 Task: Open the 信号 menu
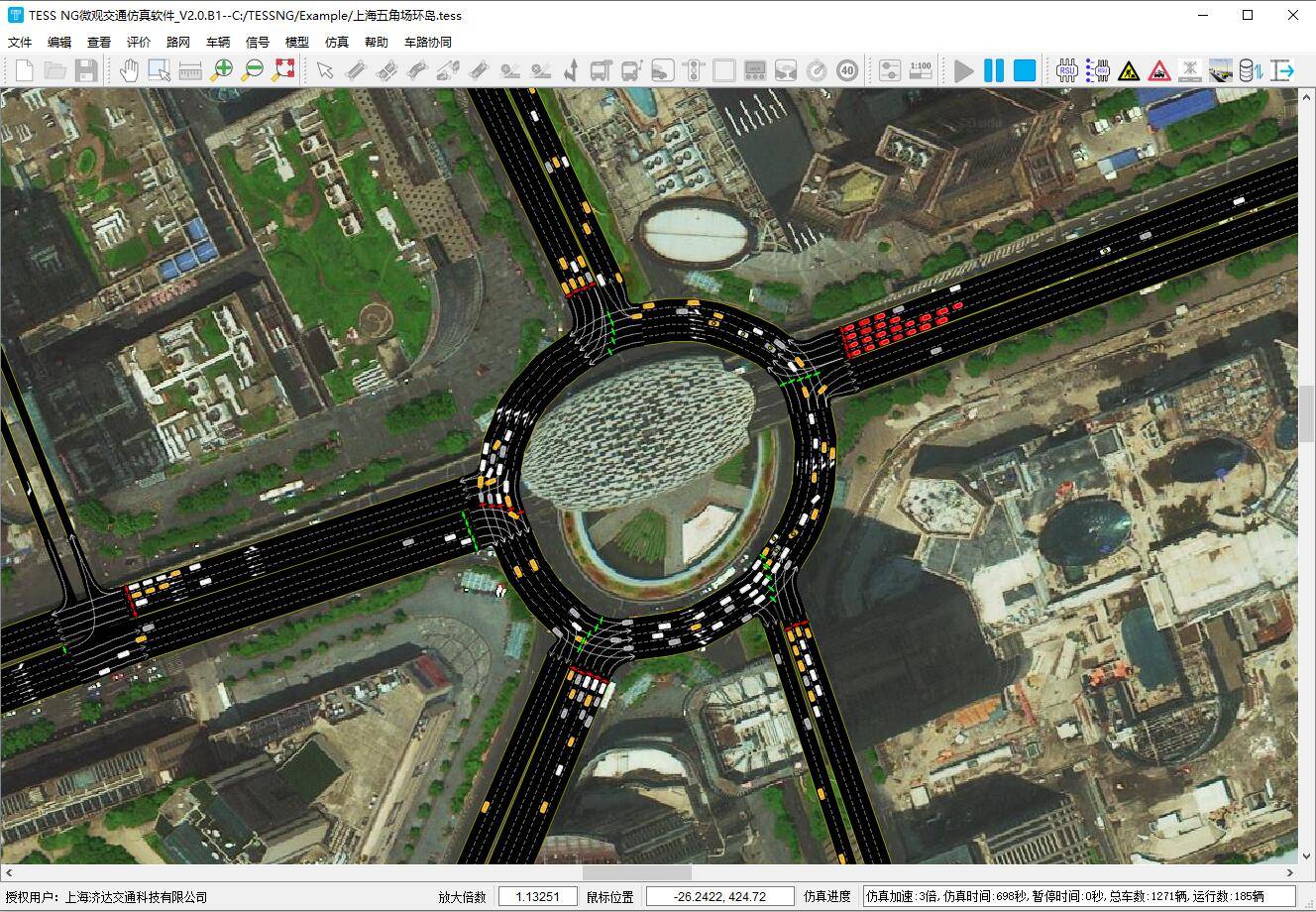click(x=258, y=43)
